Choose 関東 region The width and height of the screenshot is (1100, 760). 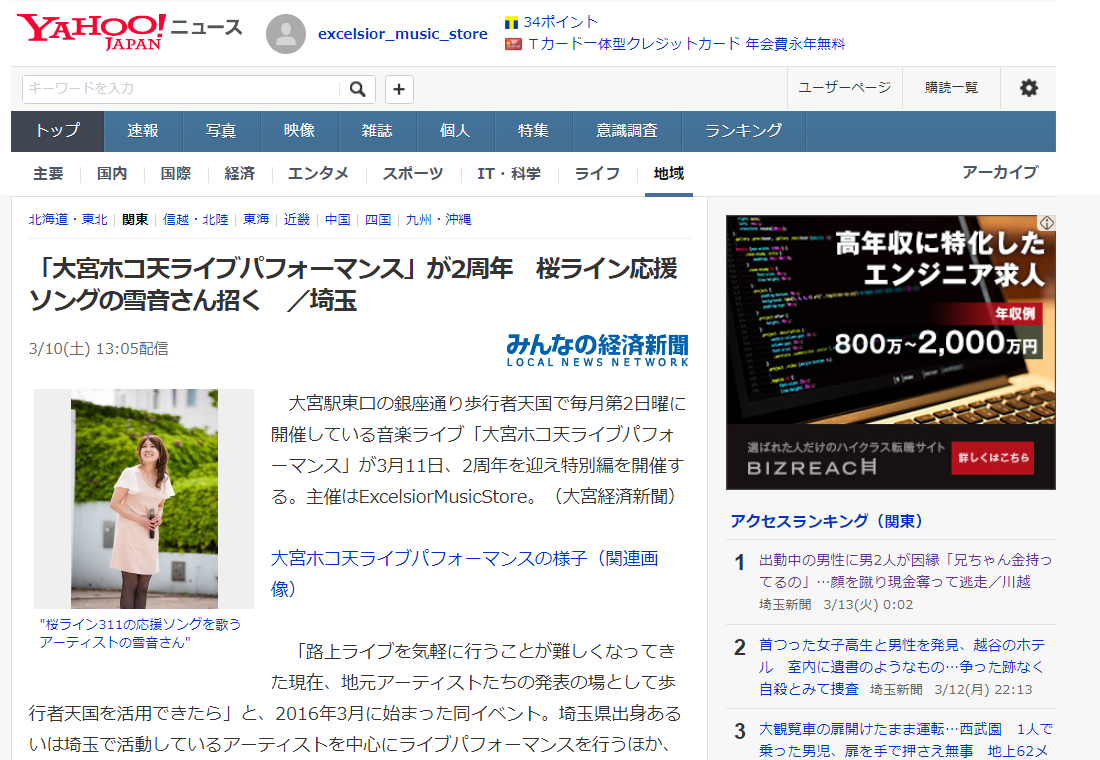point(135,220)
